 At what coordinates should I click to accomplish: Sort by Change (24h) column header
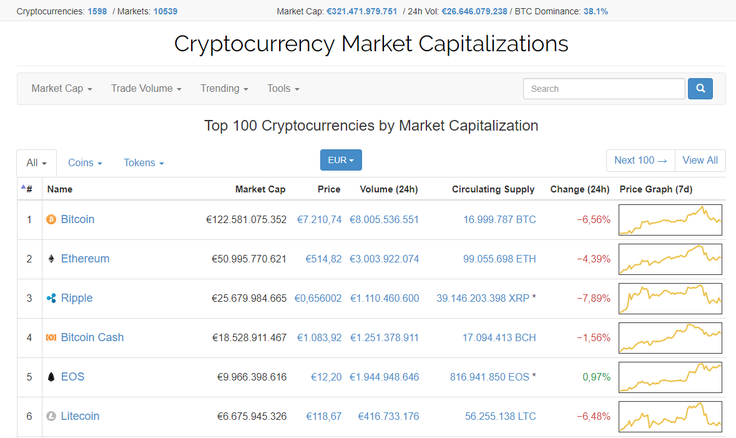[x=580, y=189]
